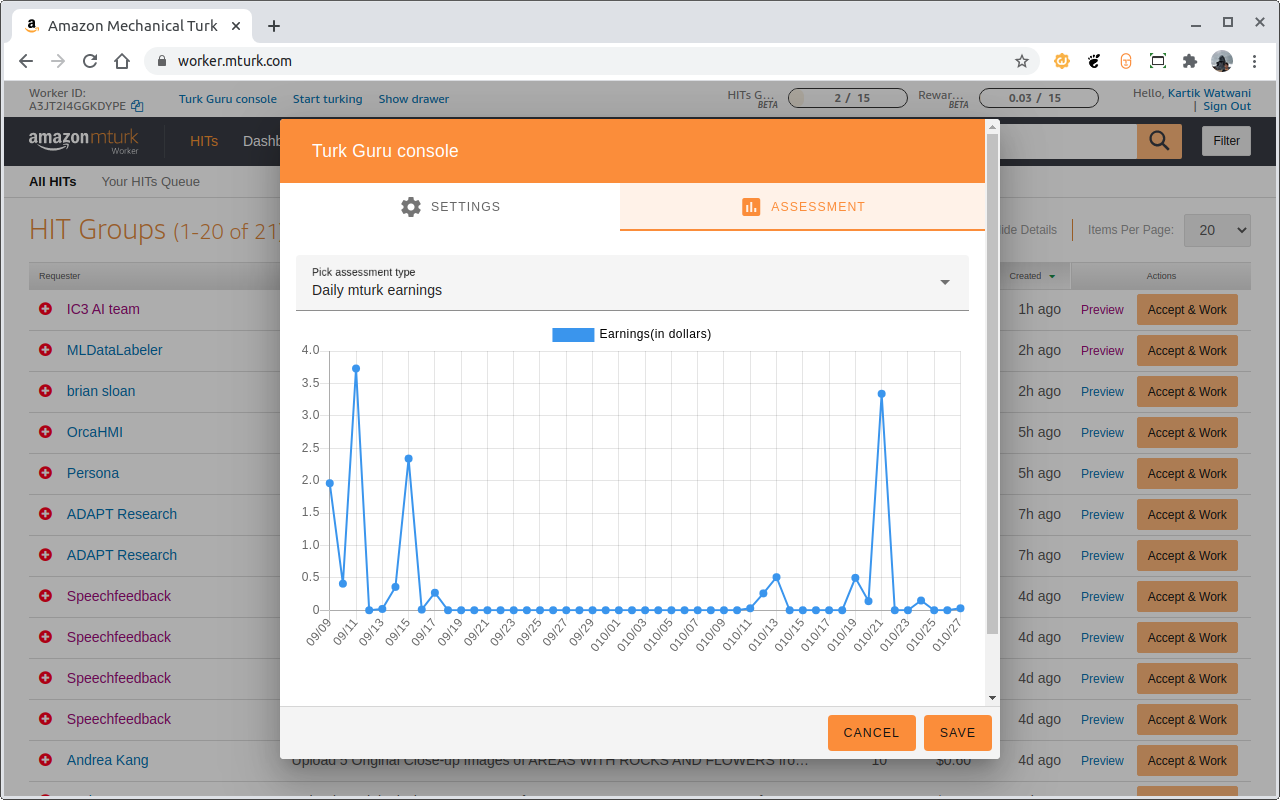Click the Requester column header
1280x800 pixels.
tap(60, 276)
